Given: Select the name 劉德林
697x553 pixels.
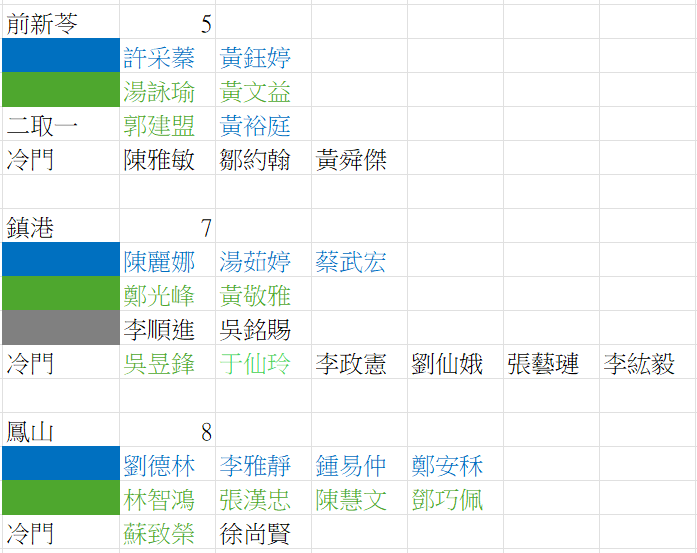Looking at the screenshot, I should [159, 466].
